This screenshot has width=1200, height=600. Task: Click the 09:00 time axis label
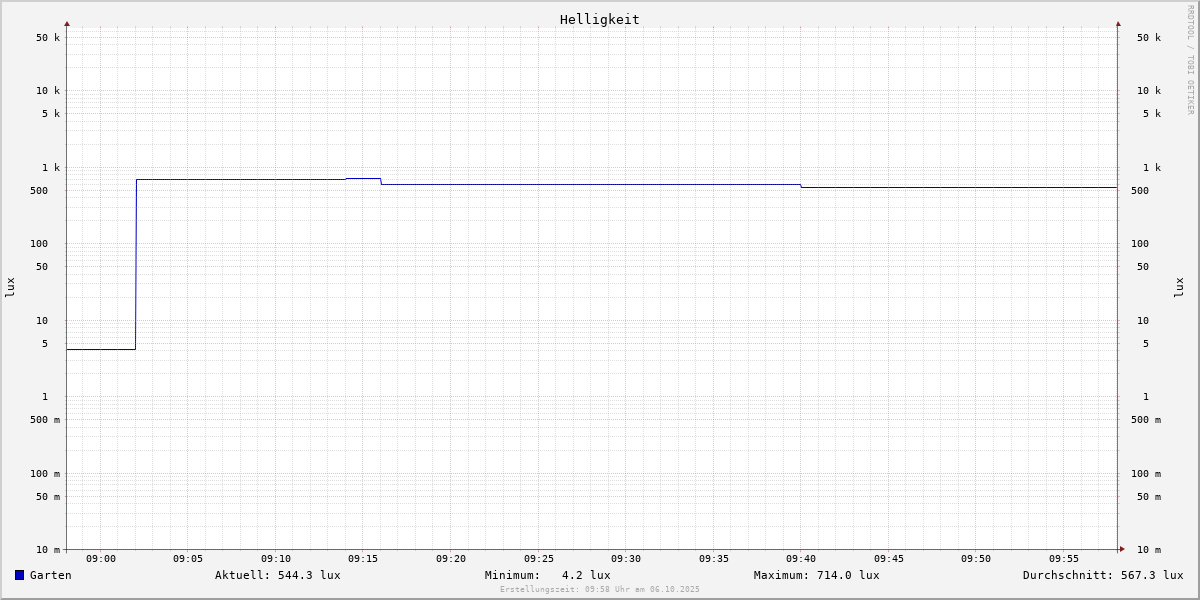click(101, 559)
